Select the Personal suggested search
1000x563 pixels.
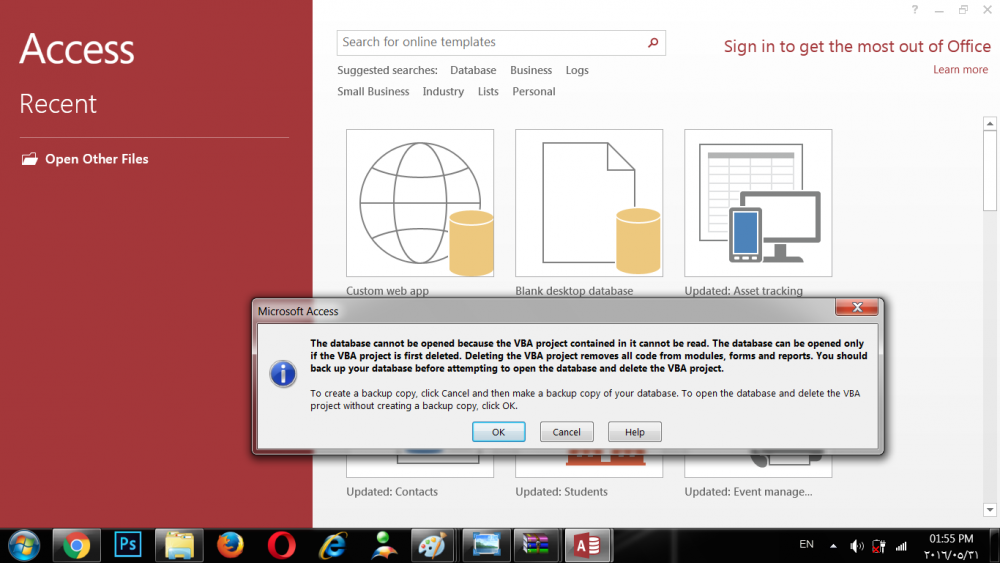click(533, 91)
